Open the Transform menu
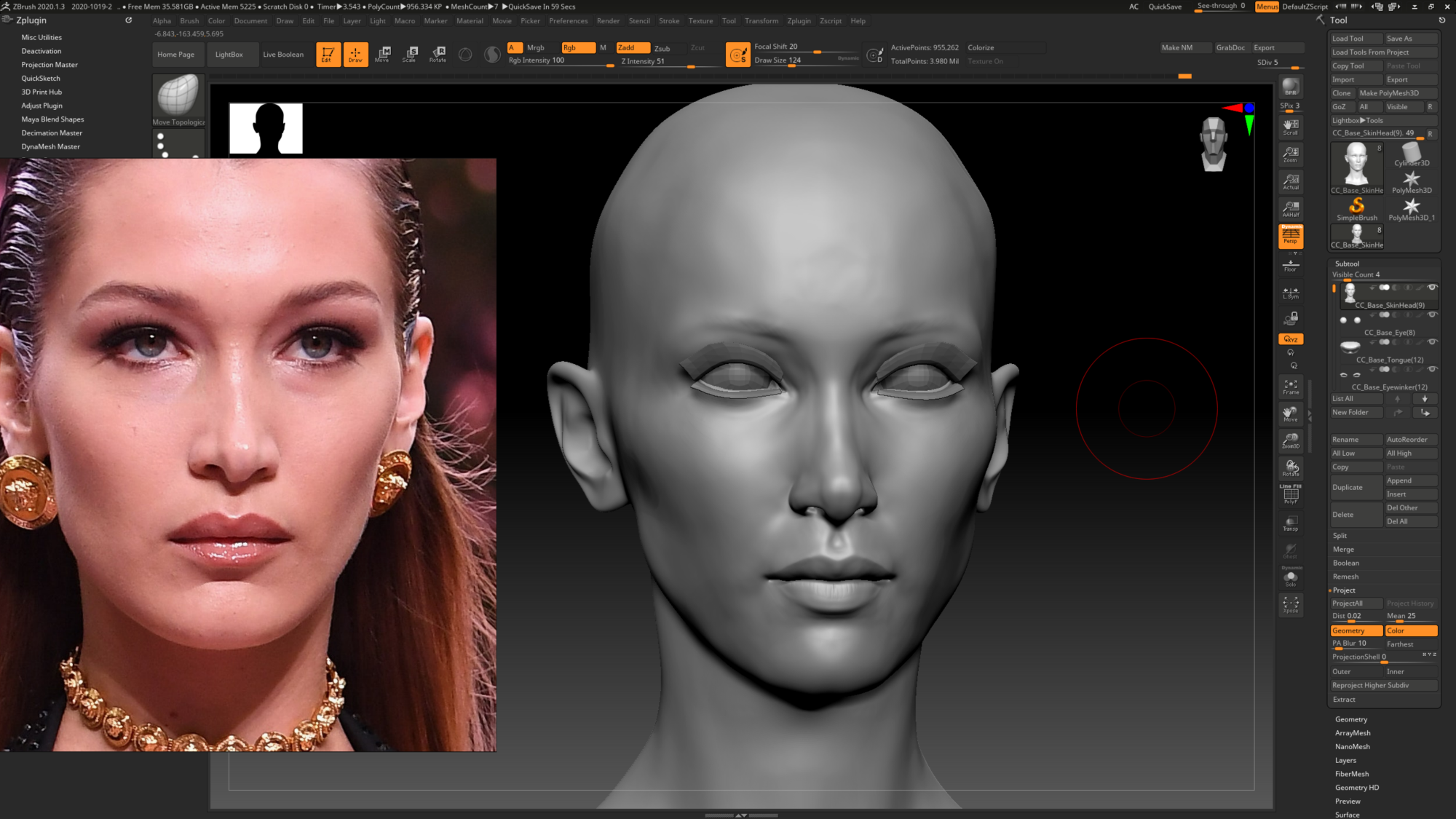 761,21
